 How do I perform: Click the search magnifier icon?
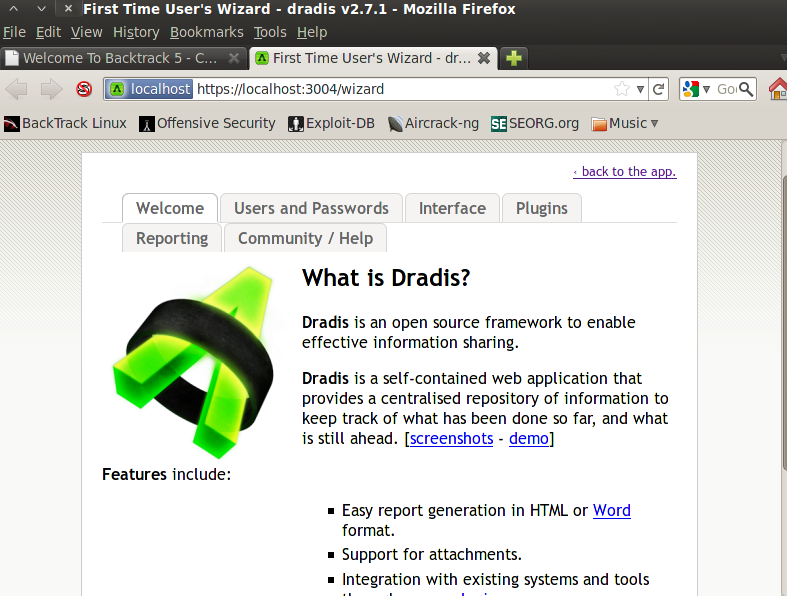coord(746,89)
